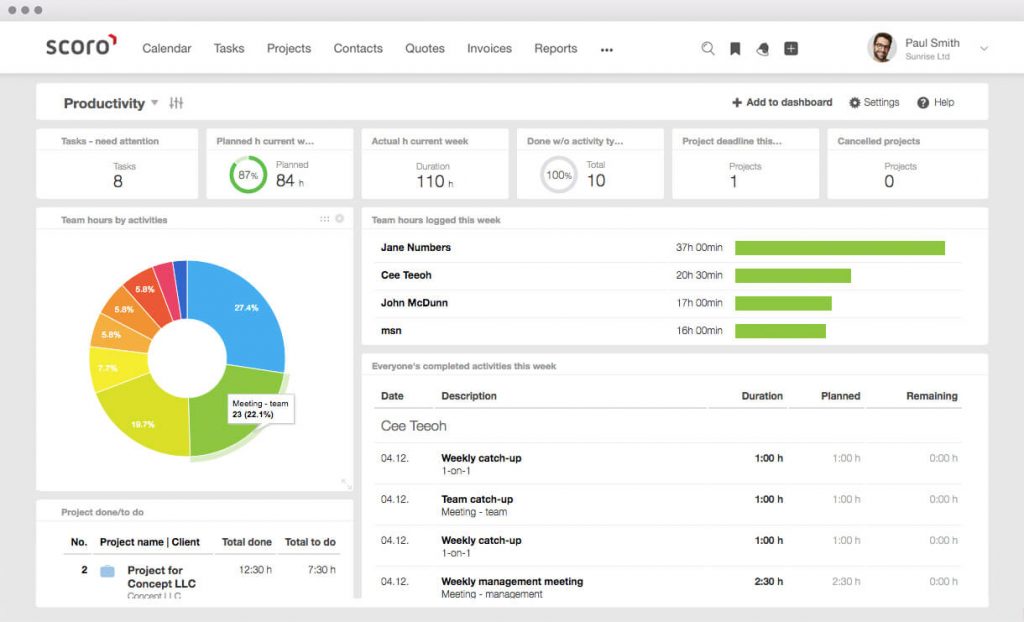Open the Quotes section
The height and width of the screenshot is (622, 1024).
(x=424, y=48)
